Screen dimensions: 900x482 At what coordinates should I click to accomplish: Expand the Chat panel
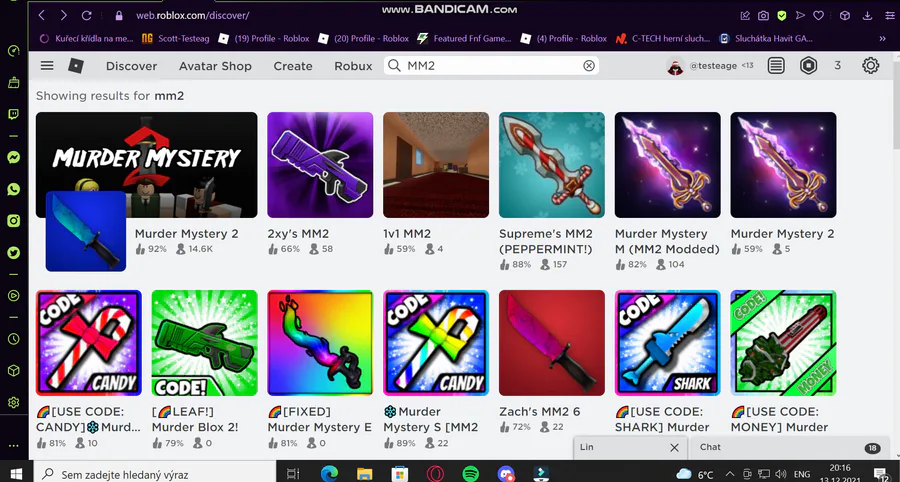click(791, 448)
